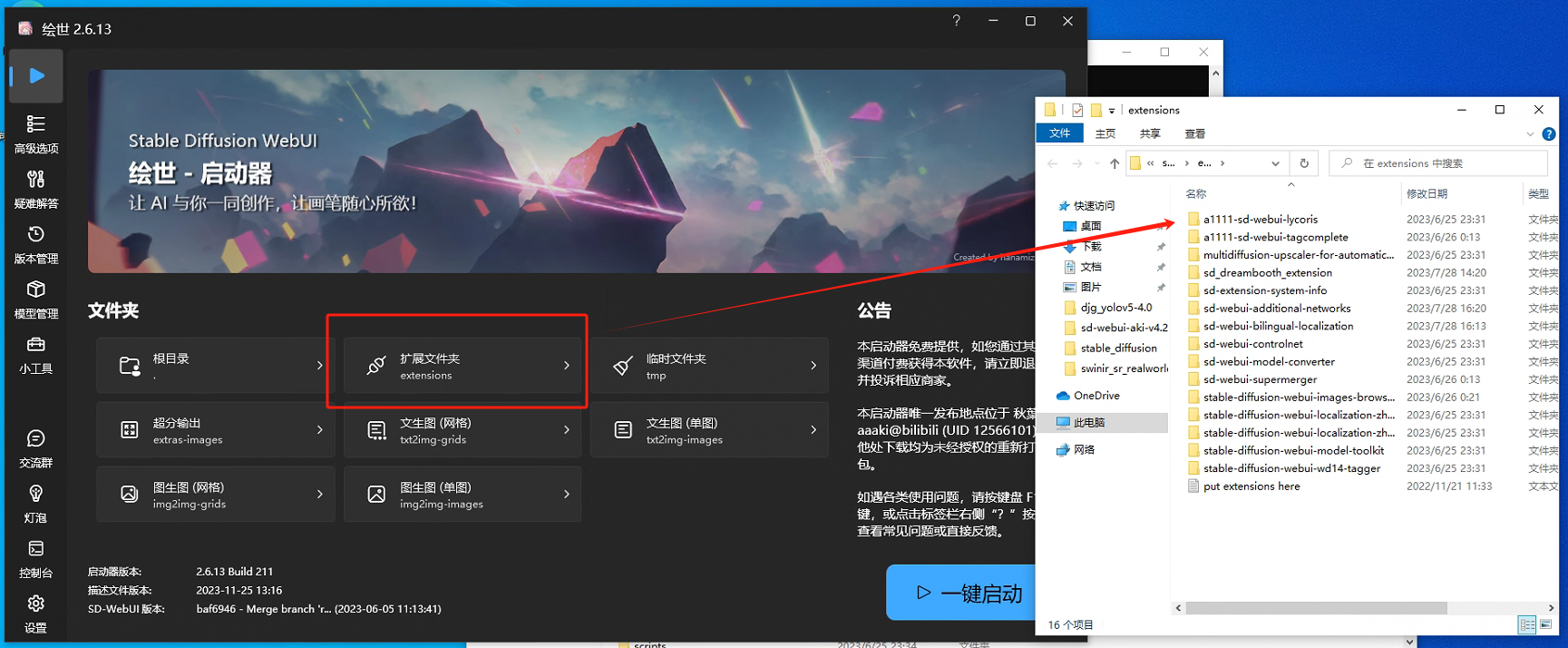
Task: Click chevron on 根目录 card
Action: click(x=320, y=366)
